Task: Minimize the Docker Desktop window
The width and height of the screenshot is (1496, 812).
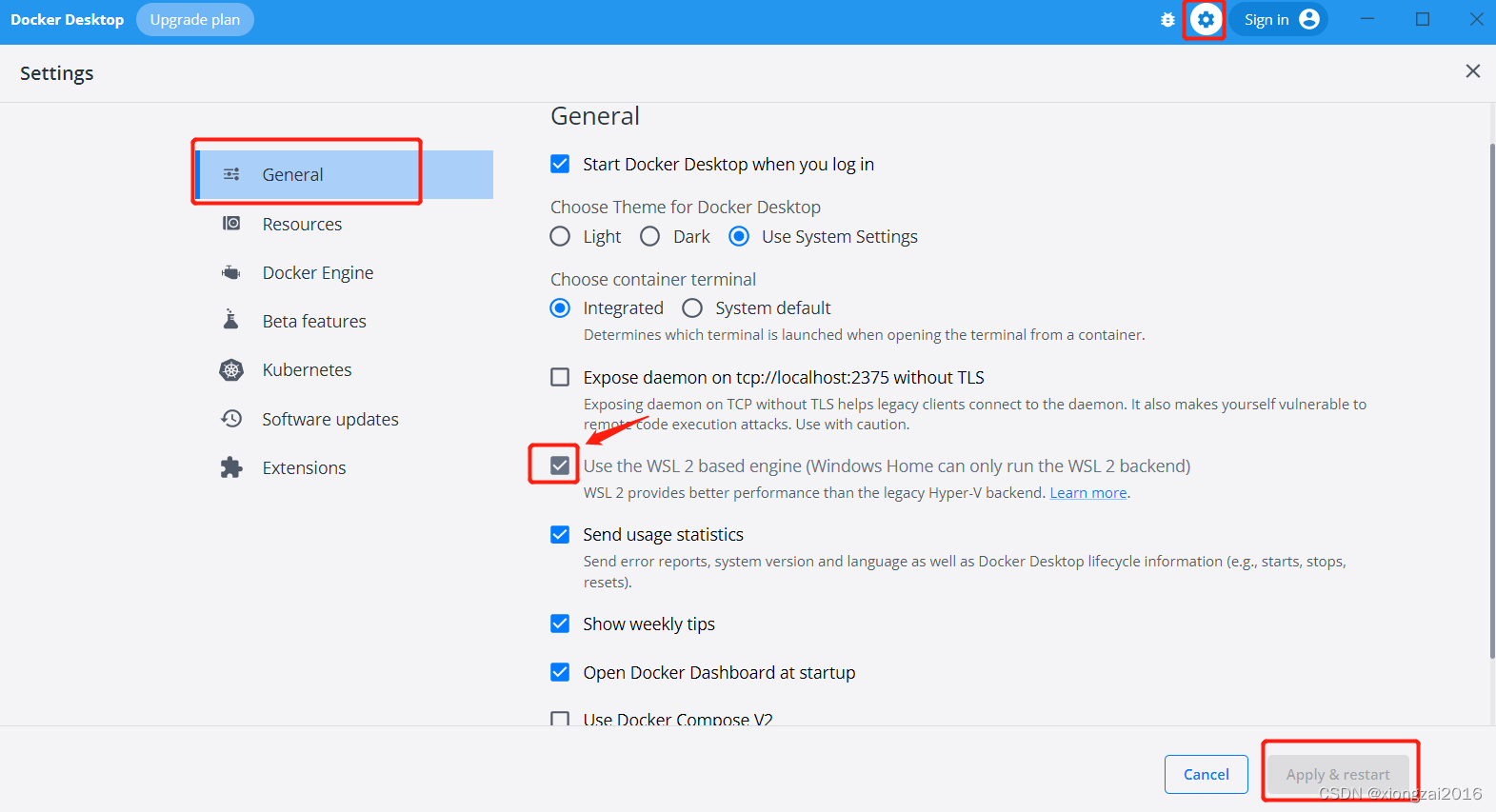Action: coord(1367,19)
